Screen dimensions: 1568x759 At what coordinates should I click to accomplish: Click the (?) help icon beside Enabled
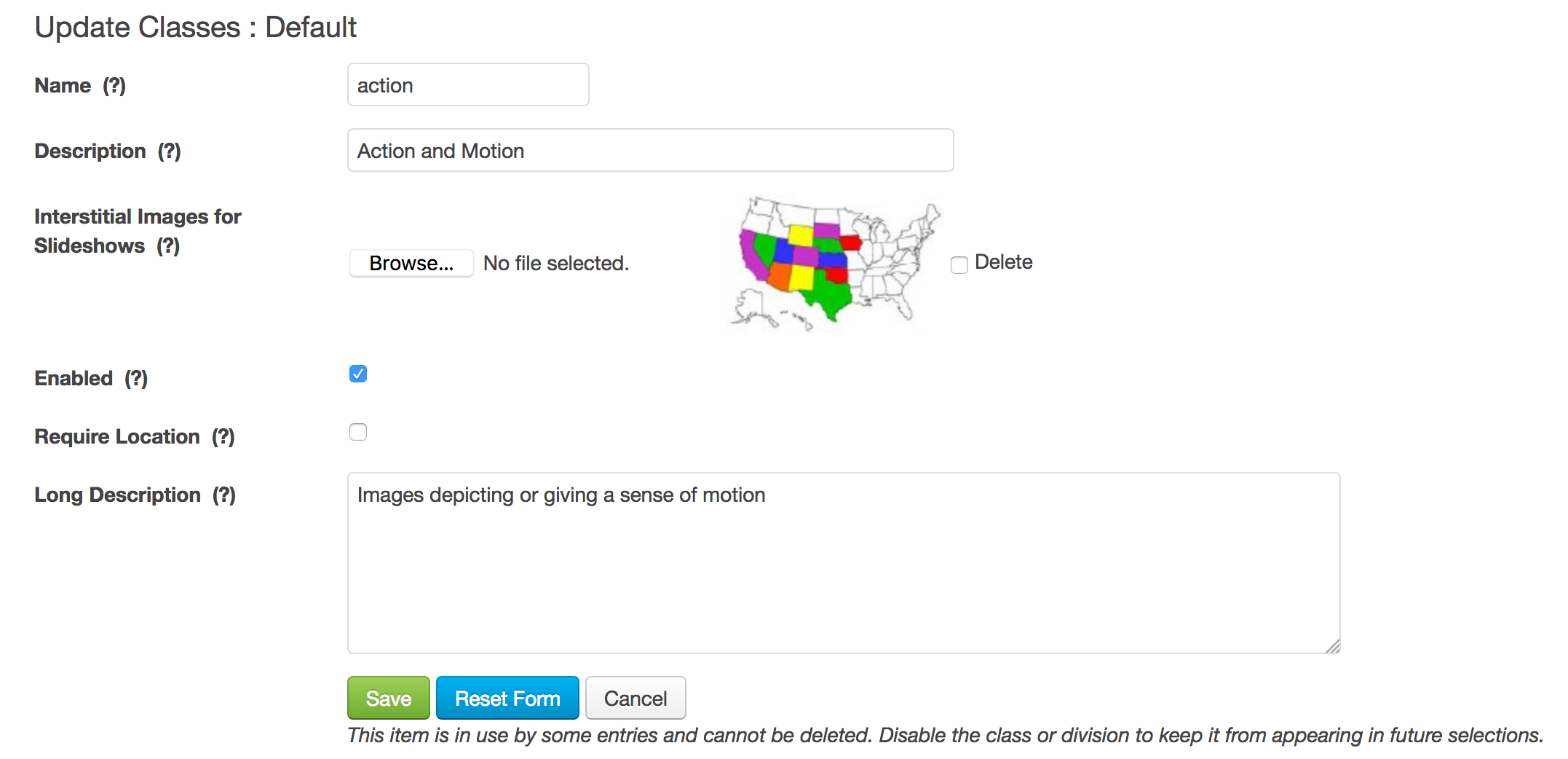[136, 379]
